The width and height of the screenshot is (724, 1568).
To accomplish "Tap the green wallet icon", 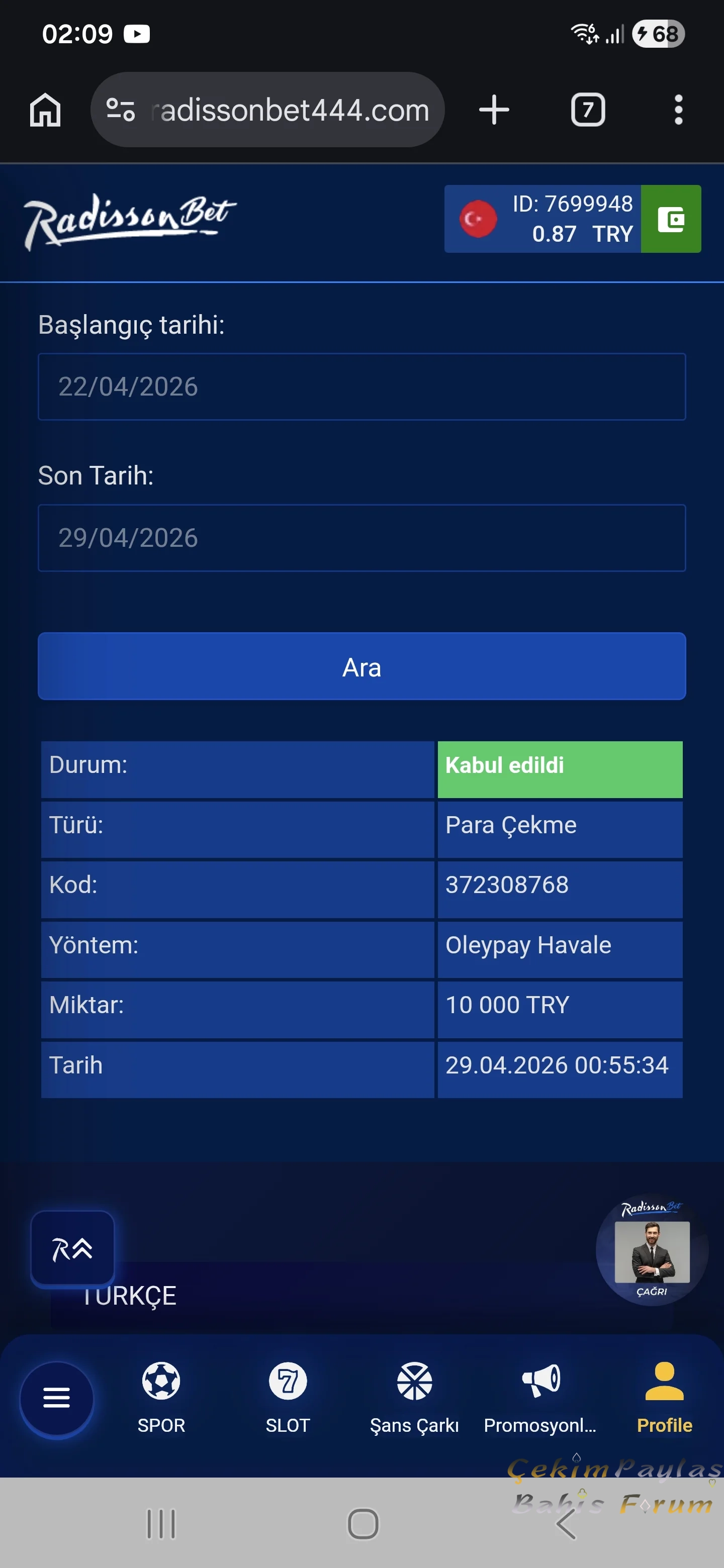I will 670,219.
